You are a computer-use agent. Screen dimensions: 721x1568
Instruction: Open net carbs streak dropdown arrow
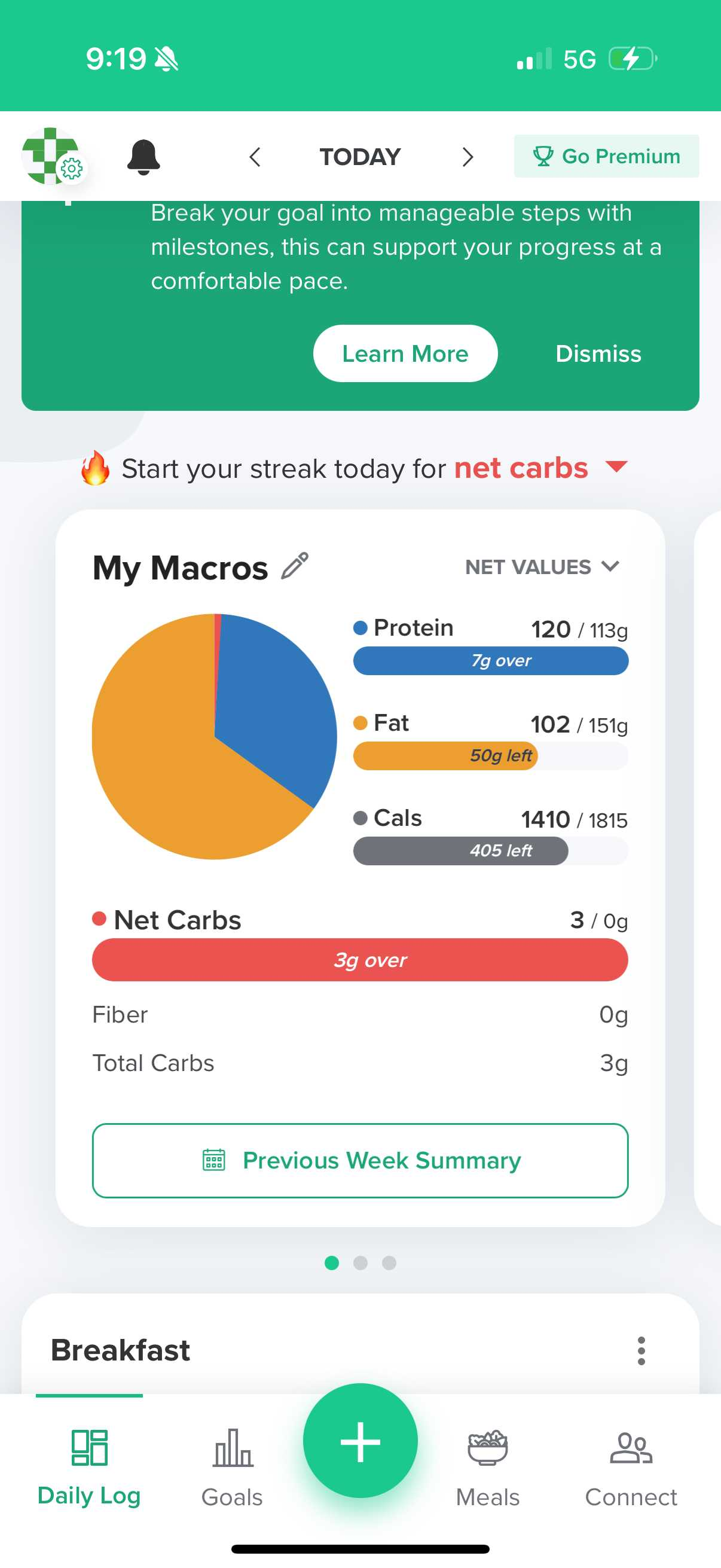click(617, 467)
